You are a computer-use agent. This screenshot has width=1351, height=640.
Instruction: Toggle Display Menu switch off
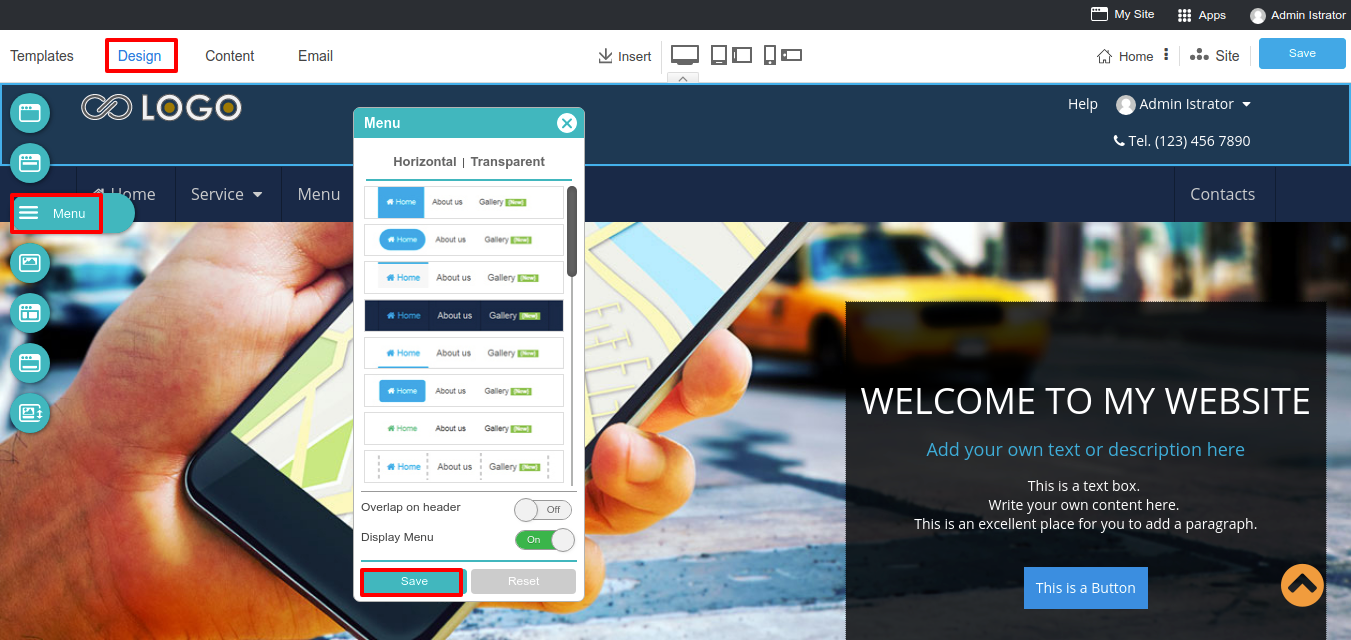545,540
